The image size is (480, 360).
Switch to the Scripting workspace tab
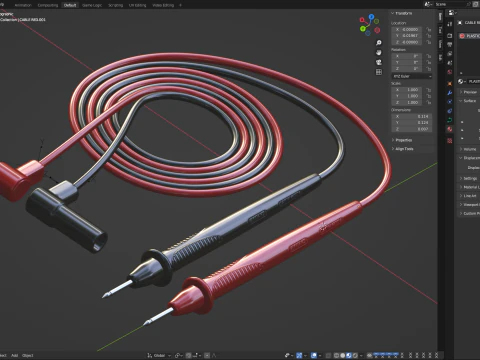click(116, 5)
